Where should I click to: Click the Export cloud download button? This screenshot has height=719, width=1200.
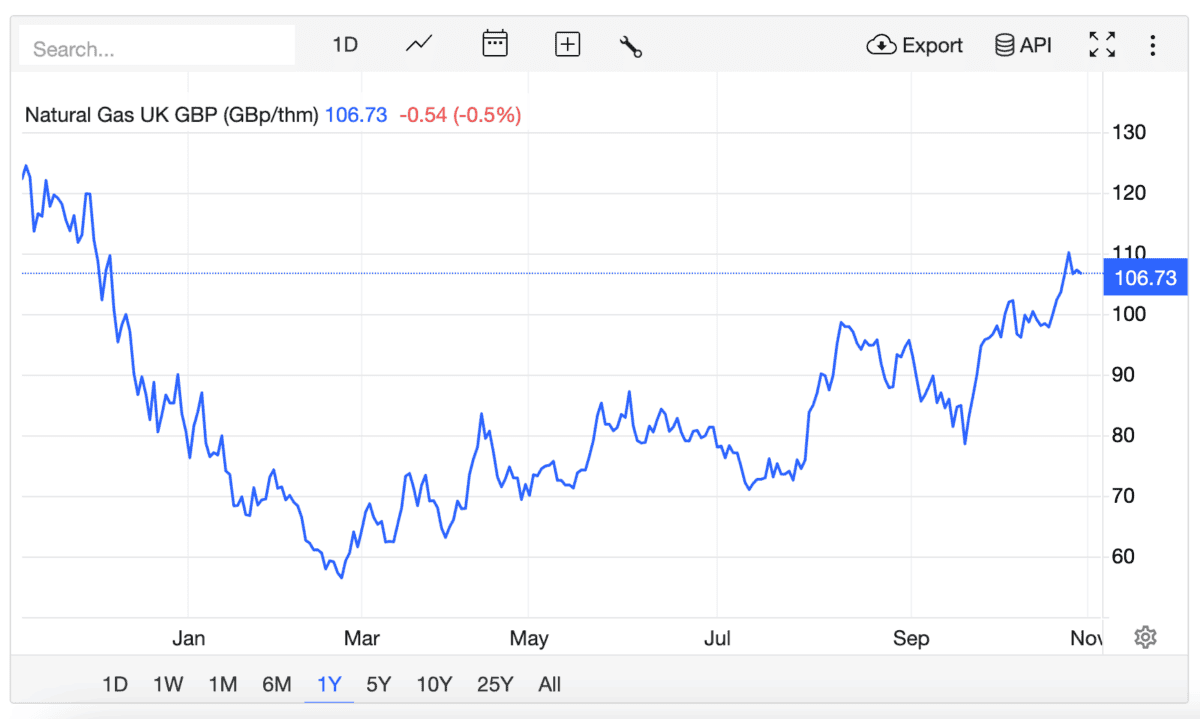point(915,45)
